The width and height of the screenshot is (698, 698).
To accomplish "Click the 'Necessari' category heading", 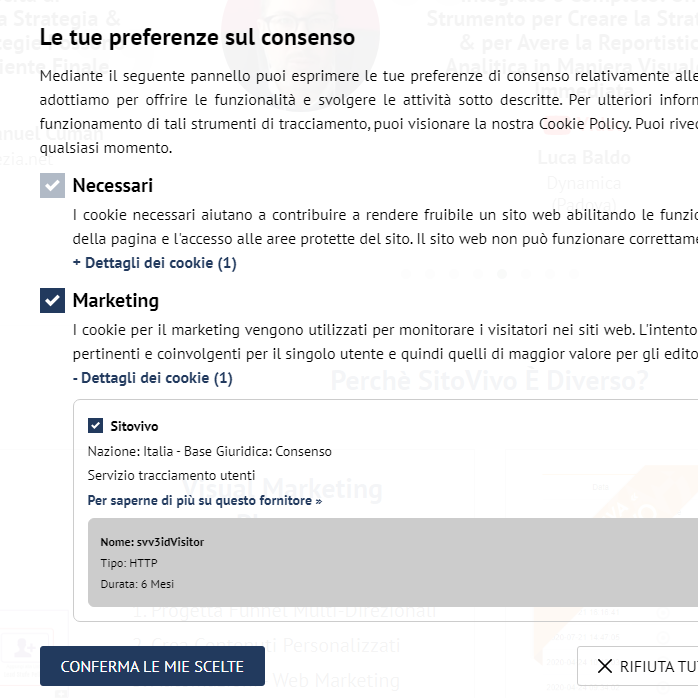I will tap(113, 186).
